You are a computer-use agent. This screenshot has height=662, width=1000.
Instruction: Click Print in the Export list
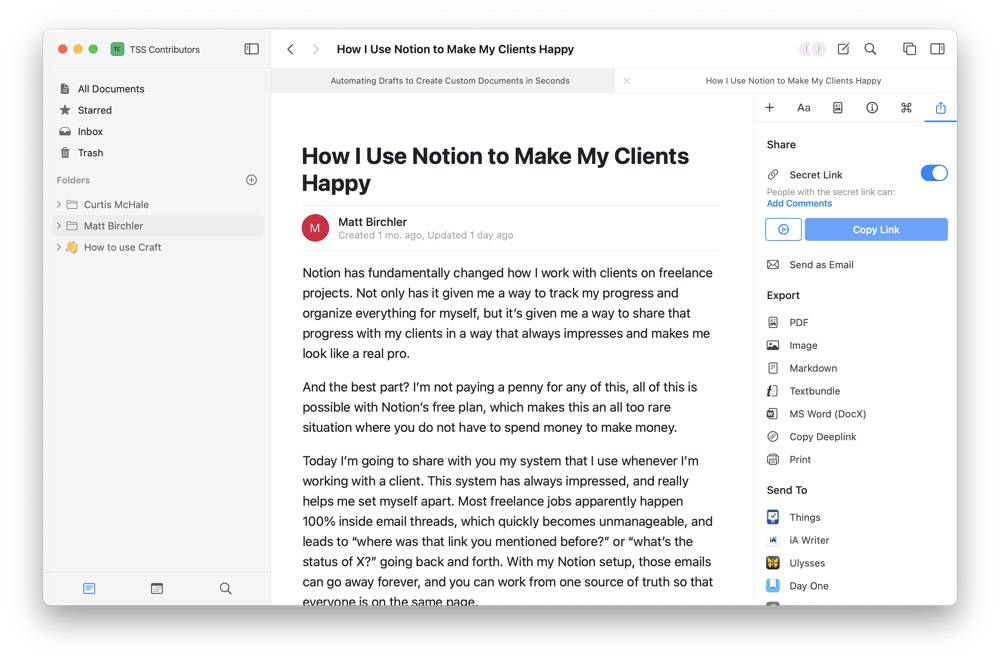tap(789, 460)
